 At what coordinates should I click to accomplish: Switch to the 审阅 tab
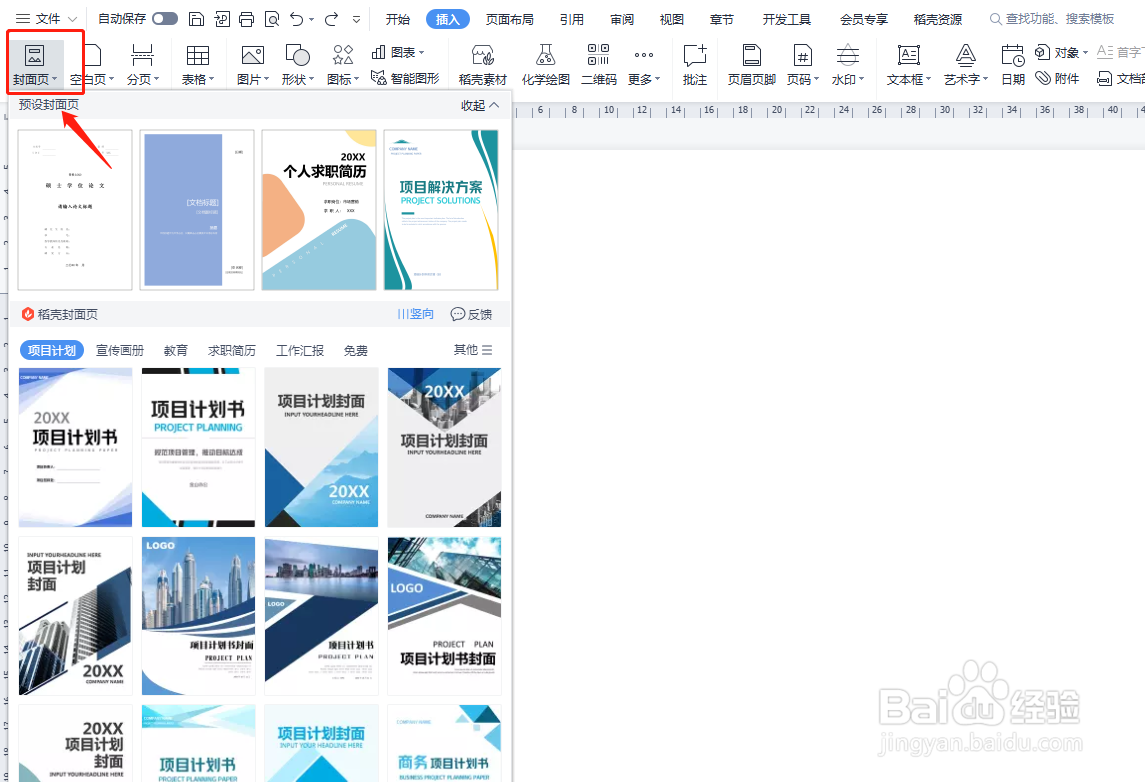pos(622,19)
